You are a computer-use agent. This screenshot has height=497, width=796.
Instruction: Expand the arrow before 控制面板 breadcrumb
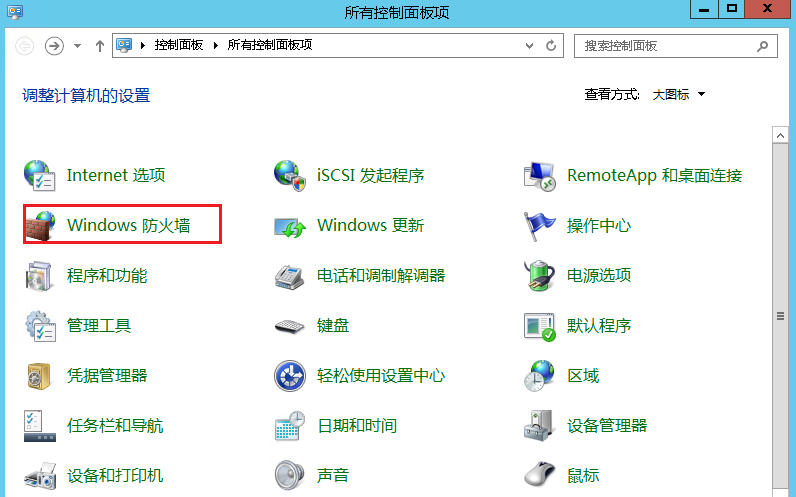tap(143, 45)
